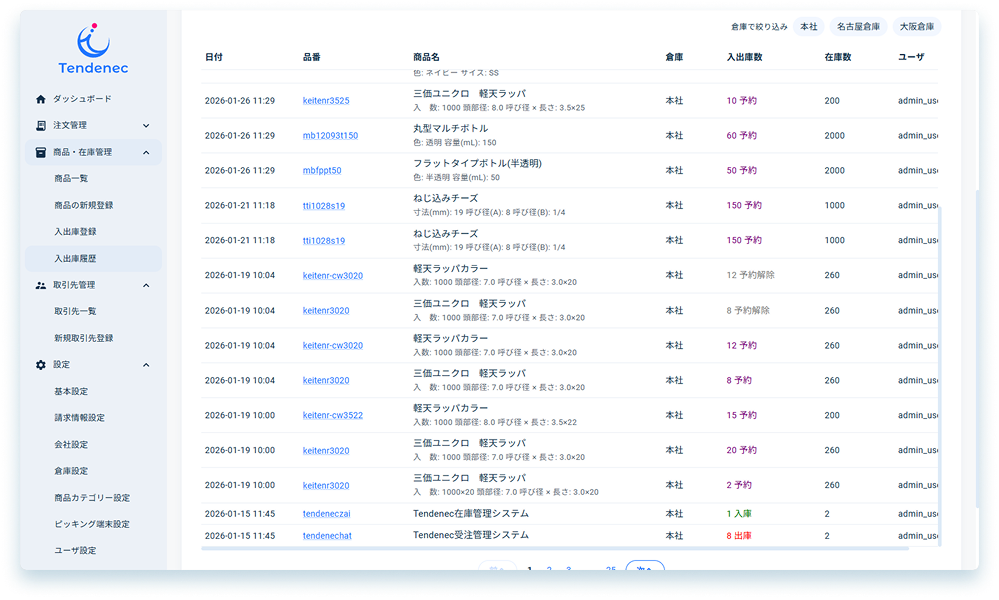Screen dimensions: 999x600
Task: Open product link keitenr3525
Action: pyautogui.click(x=326, y=101)
